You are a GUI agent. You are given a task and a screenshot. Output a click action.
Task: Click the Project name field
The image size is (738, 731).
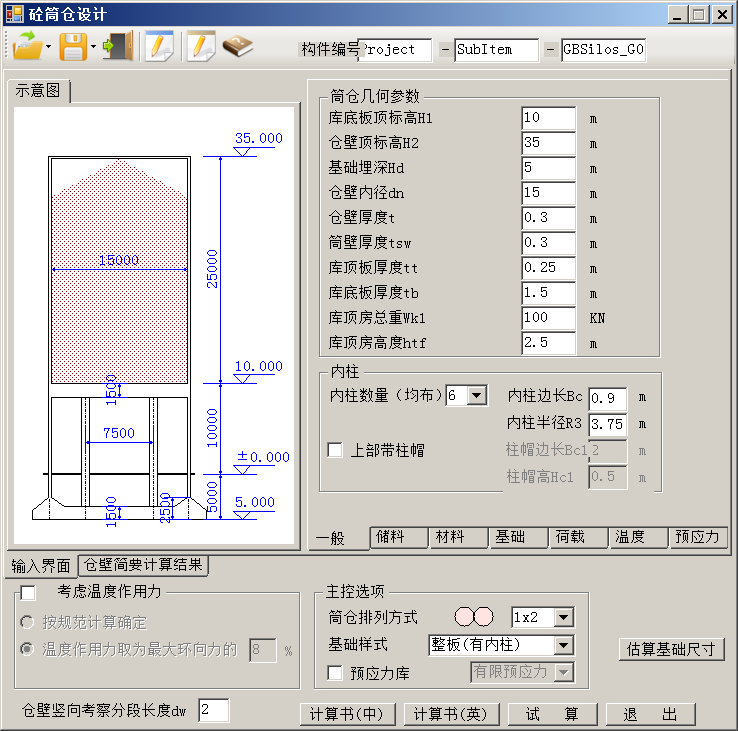click(x=395, y=50)
